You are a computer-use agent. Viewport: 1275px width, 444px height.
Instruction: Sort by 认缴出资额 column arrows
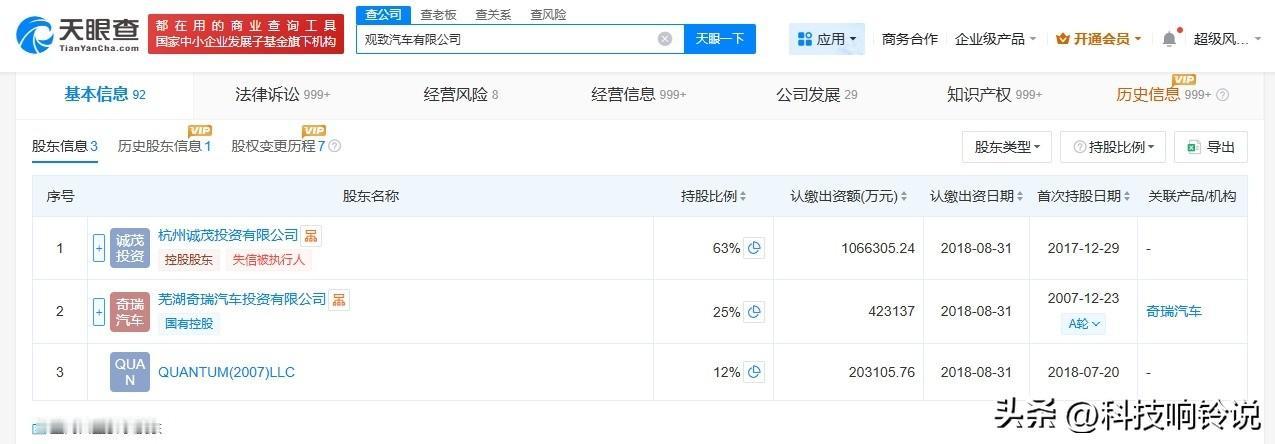tap(903, 196)
